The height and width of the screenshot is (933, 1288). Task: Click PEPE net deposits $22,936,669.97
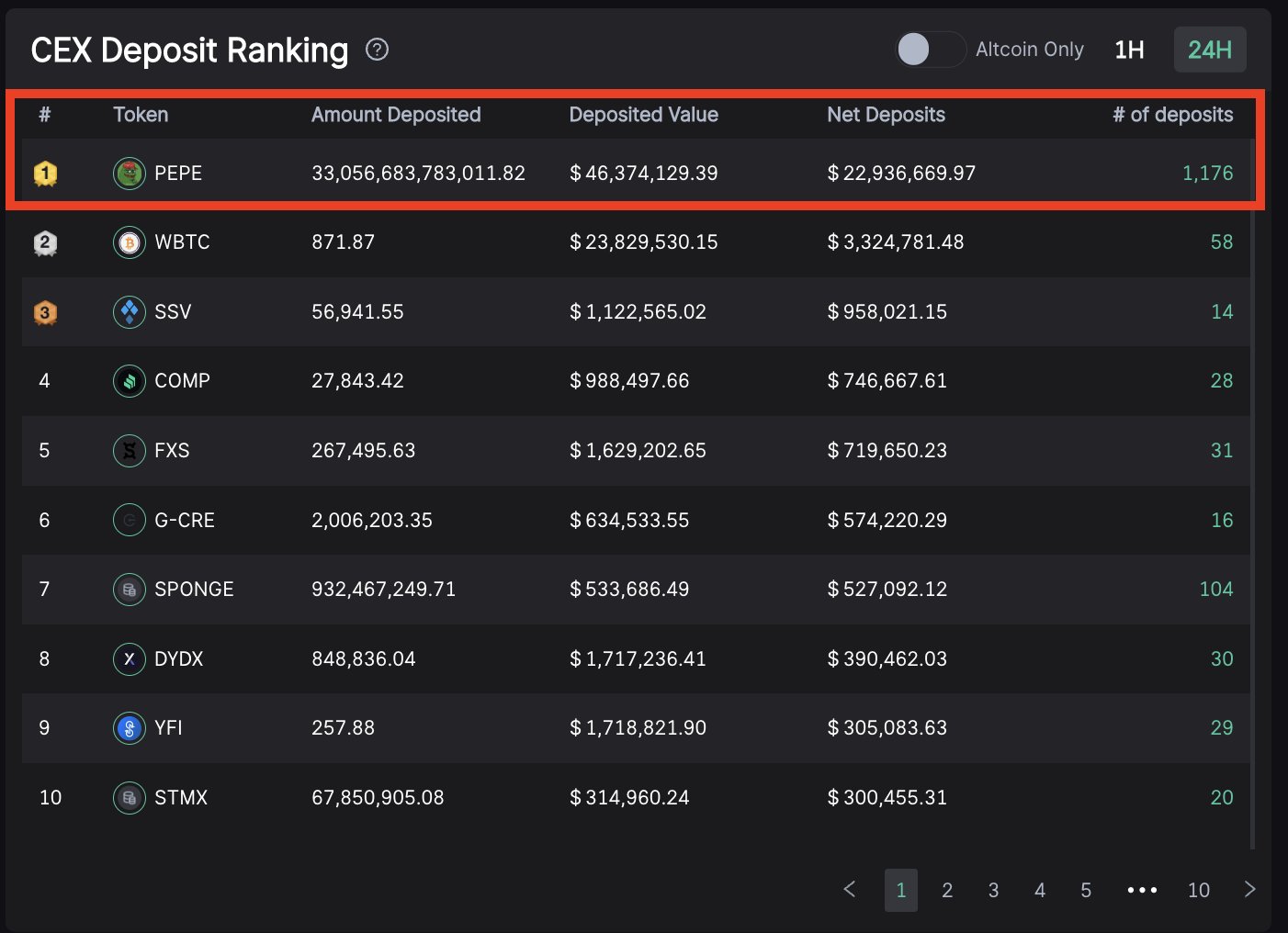(901, 173)
